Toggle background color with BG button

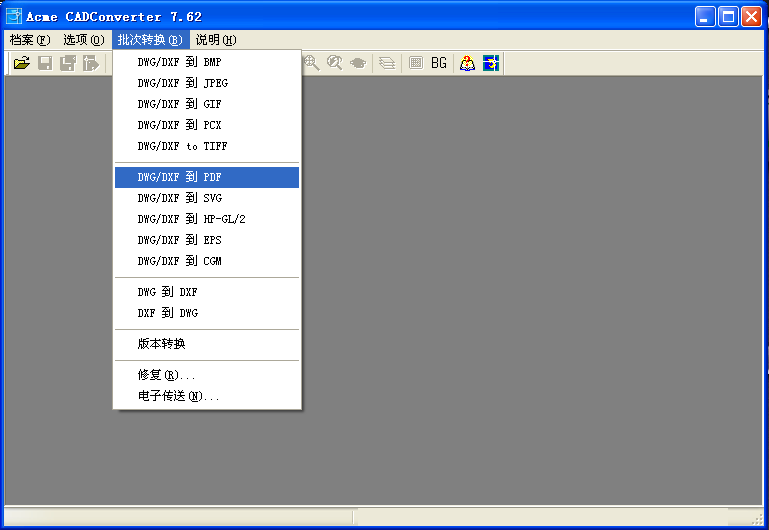point(439,63)
